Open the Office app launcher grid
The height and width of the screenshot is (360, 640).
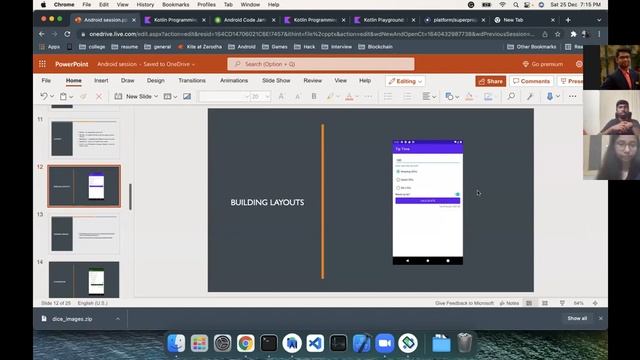tap(42, 64)
